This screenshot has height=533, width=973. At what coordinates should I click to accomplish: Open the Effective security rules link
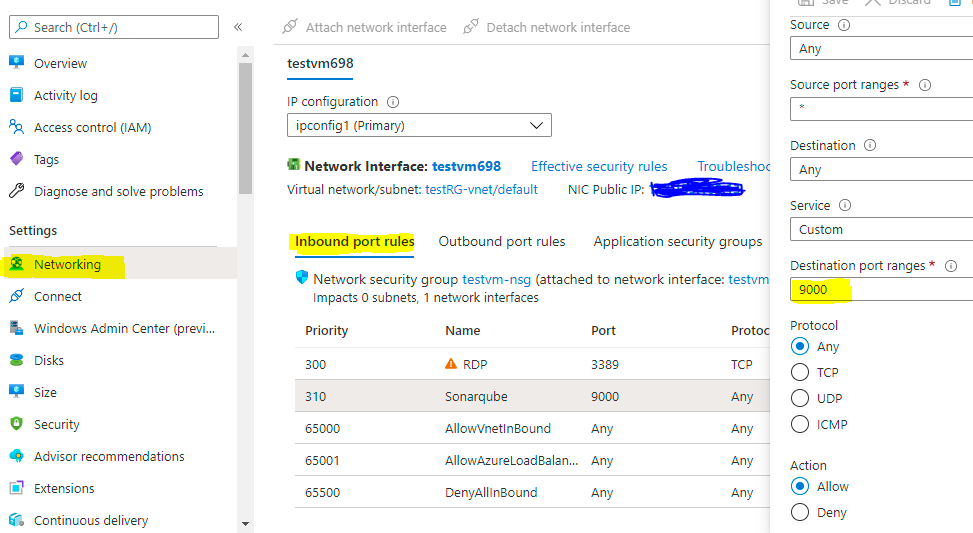[x=599, y=167]
